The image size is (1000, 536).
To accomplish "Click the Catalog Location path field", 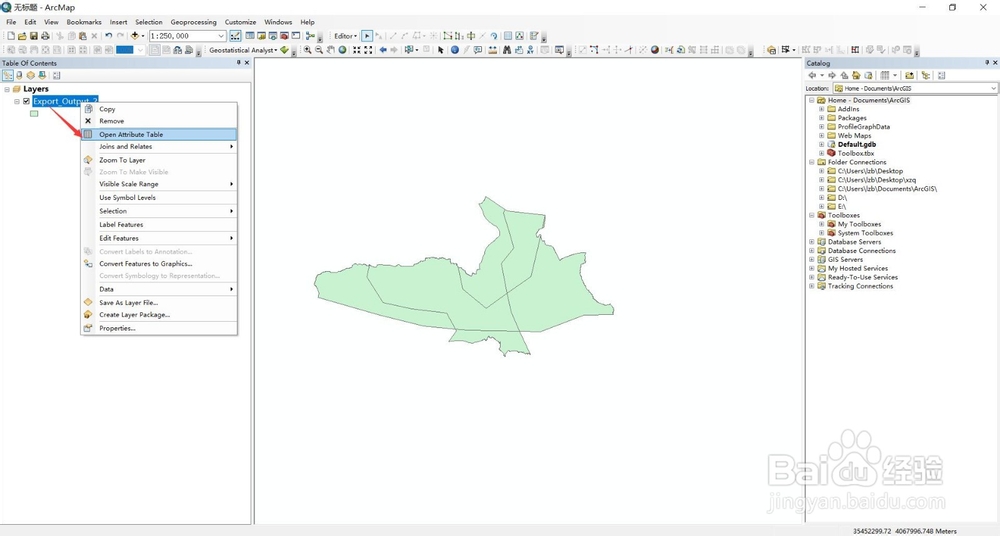I will (x=915, y=89).
